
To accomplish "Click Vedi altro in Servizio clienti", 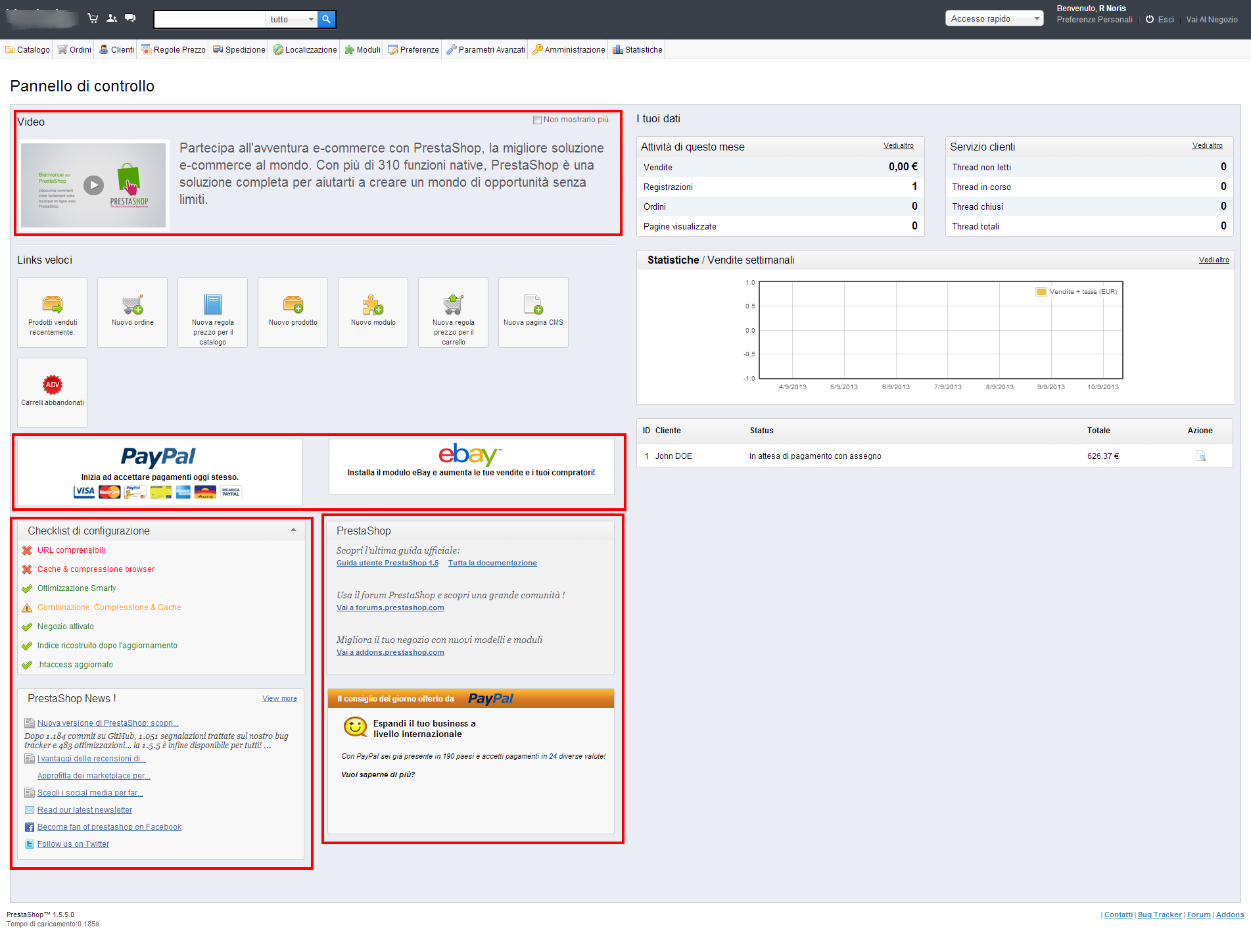I will click(1207, 145).
